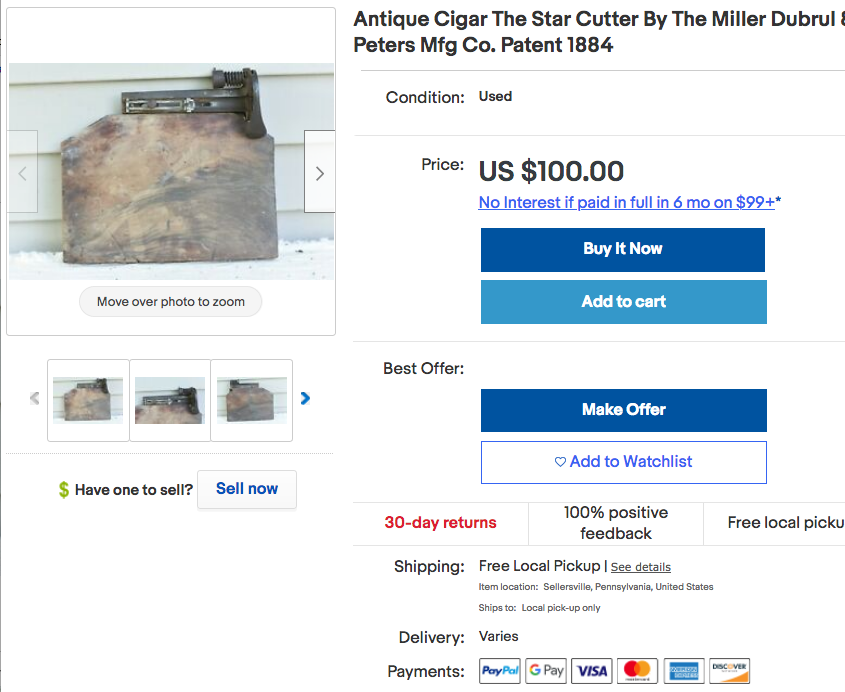
Task: Select the first product thumbnail
Action: [x=88, y=400]
